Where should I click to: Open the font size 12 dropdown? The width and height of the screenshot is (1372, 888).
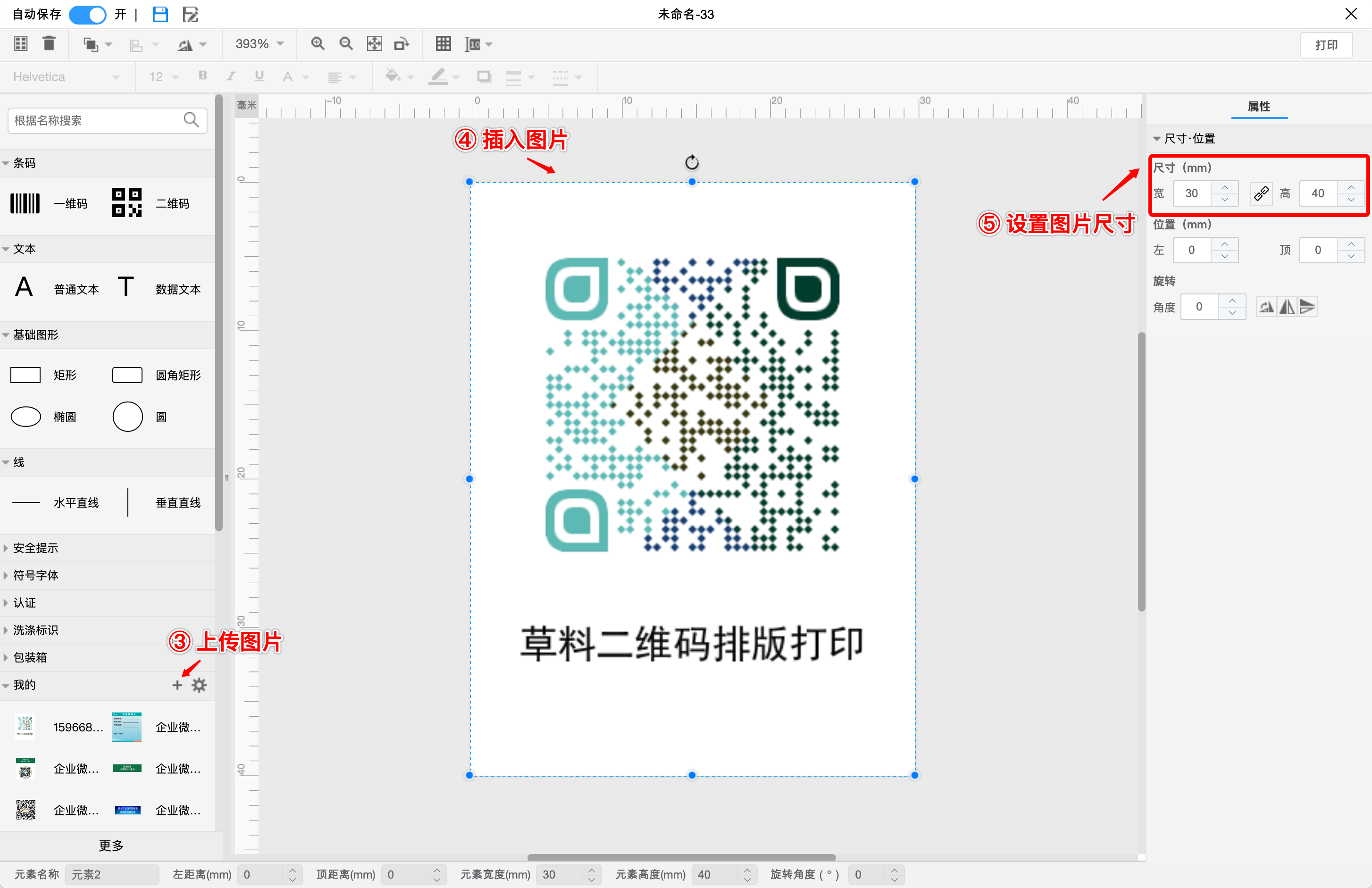coord(164,77)
